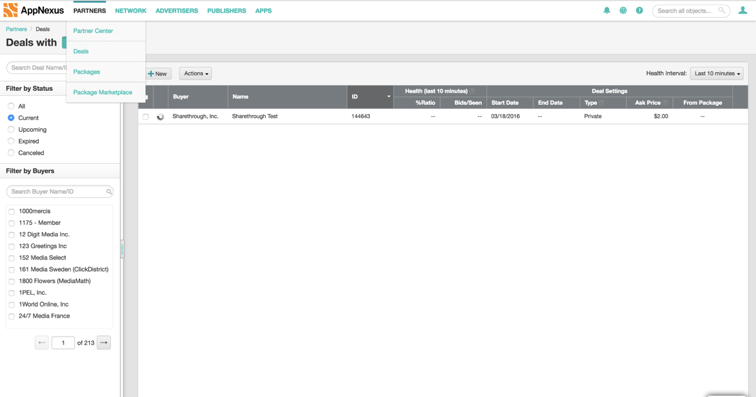This screenshot has height=397, width=756.
Task: Open the user profile icon
Action: pyautogui.click(x=742, y=11)
